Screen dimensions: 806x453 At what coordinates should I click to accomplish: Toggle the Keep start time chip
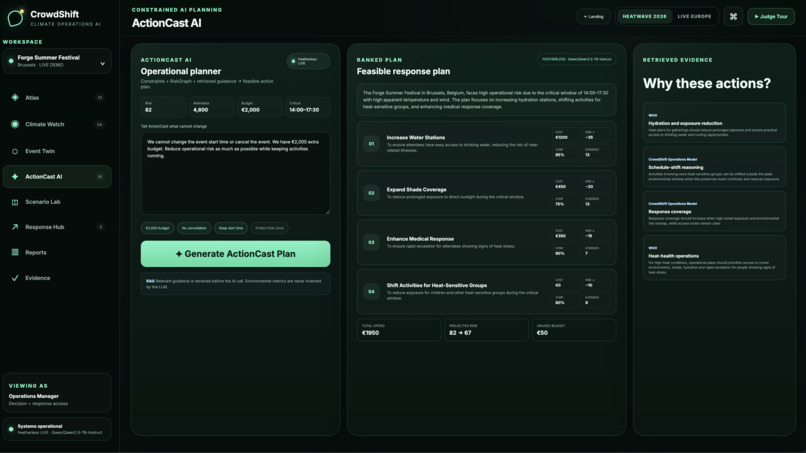[x=231, y=228]
